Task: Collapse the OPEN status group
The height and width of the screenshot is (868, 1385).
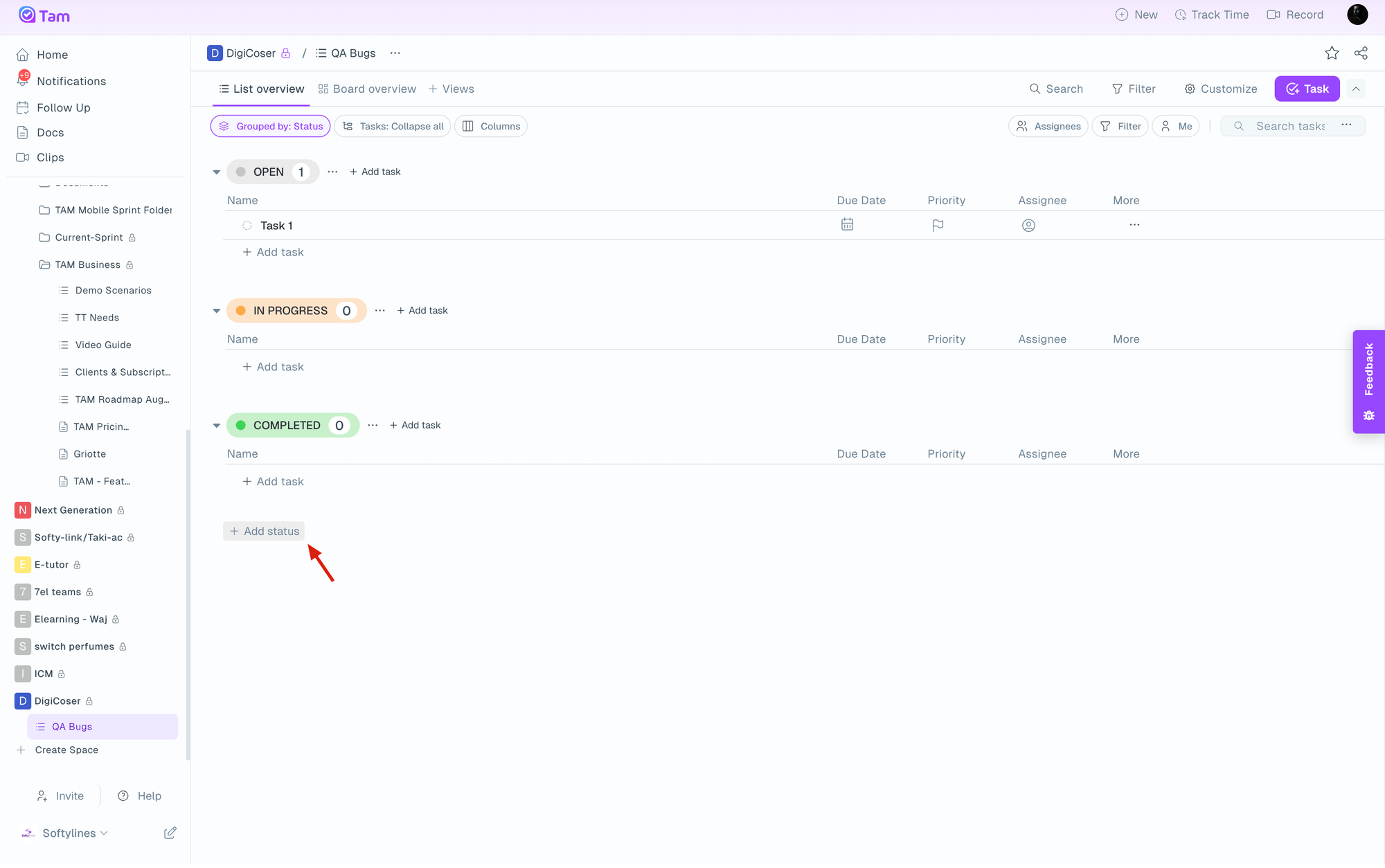Action: tap(216, 172)
